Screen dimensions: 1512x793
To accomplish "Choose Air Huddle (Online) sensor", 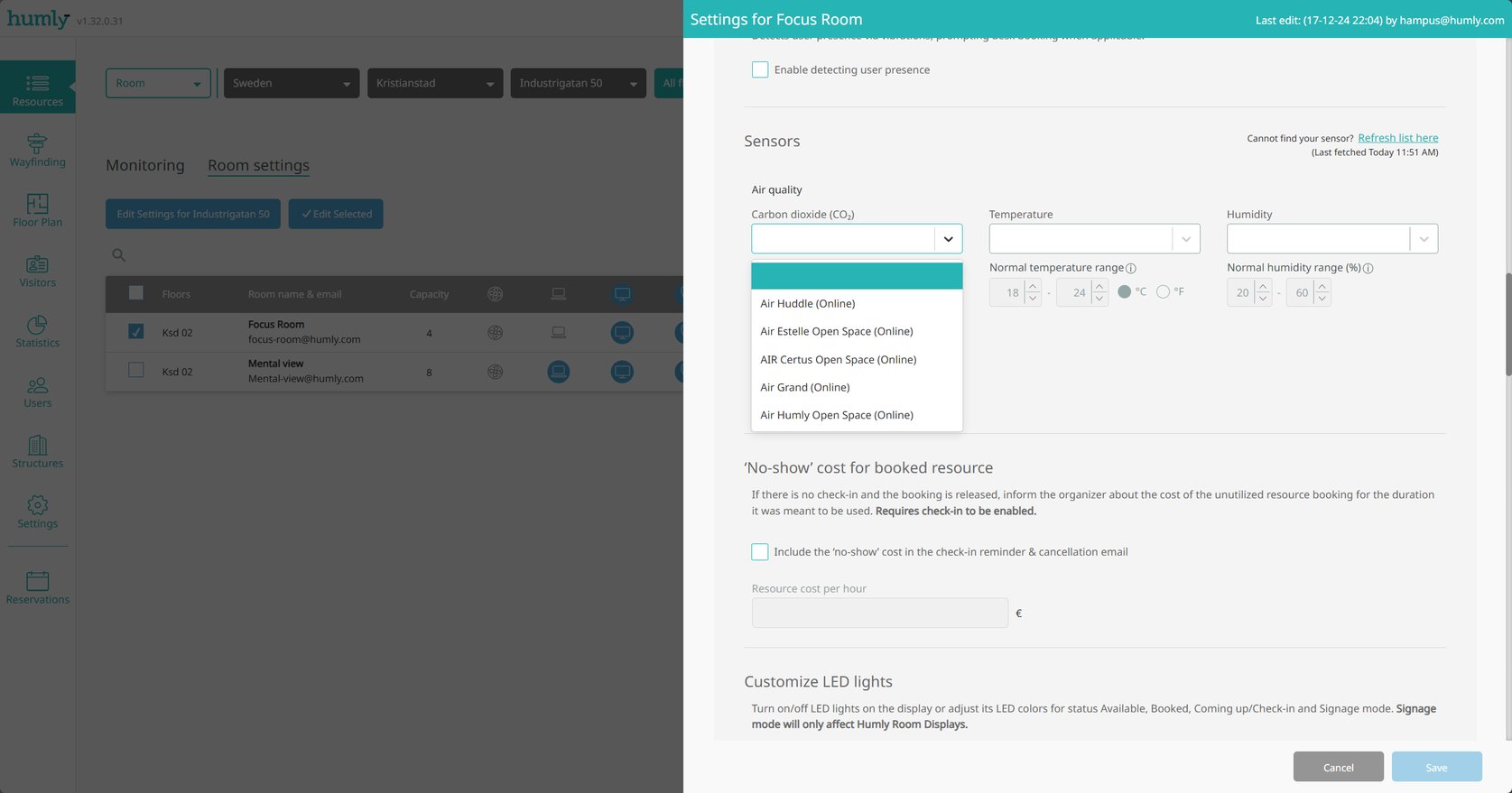I will point(857,303).
